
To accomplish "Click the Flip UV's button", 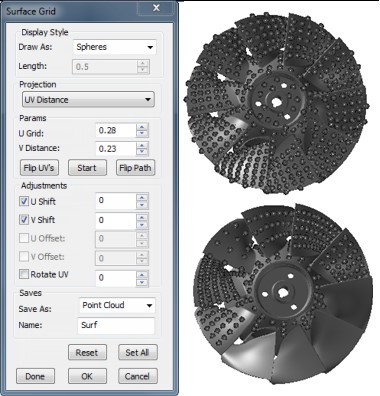I will click(x=39, y=168).
